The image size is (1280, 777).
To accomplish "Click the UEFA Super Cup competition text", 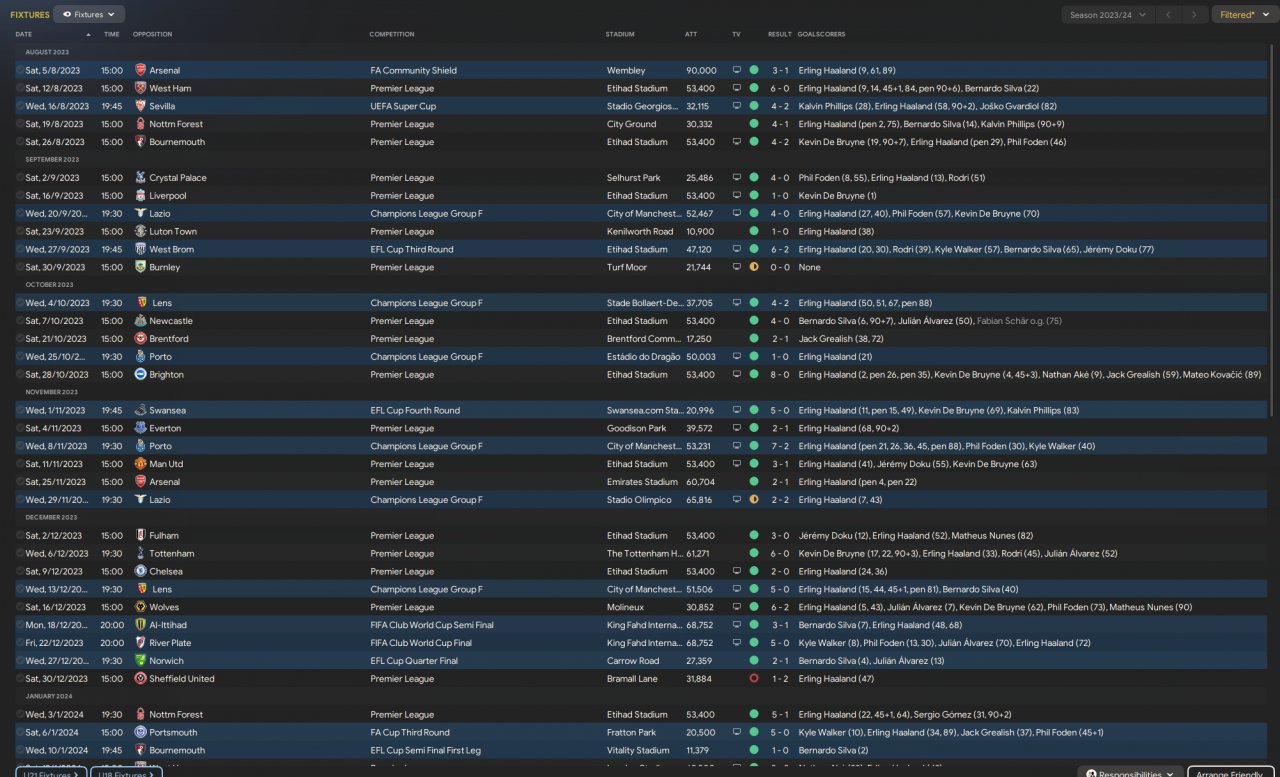I will pyautogui.click(x=403, y=106).
